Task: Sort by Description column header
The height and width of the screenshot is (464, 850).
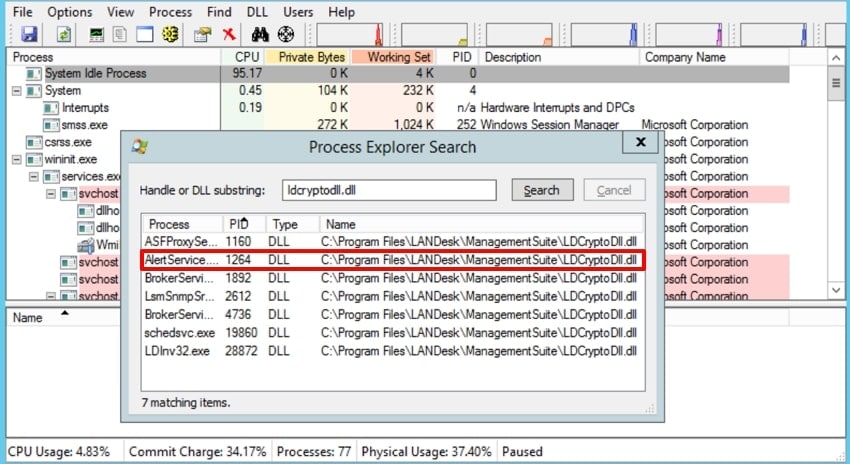Action: (560, 57)
